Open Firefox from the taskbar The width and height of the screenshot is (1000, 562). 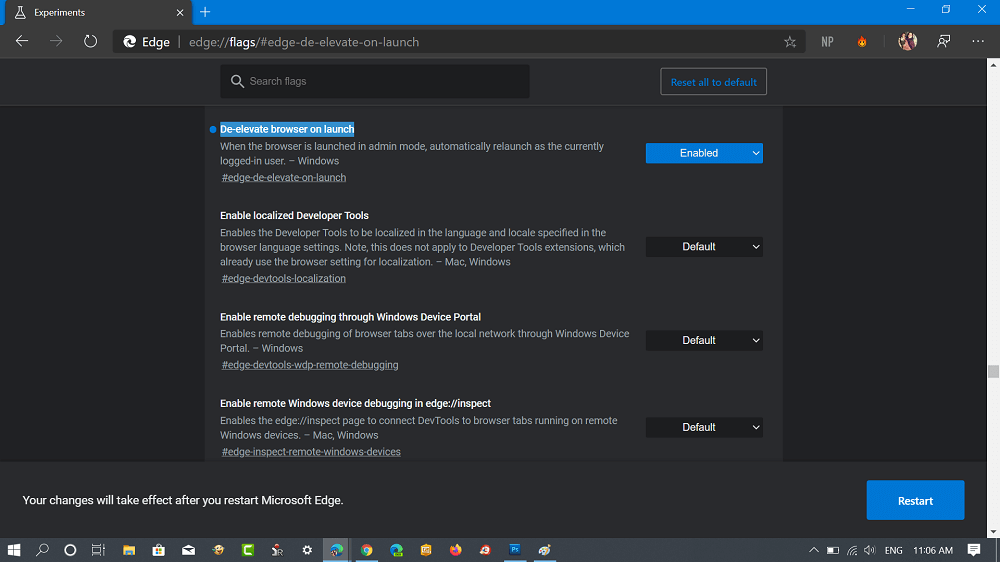coord(455,550)
